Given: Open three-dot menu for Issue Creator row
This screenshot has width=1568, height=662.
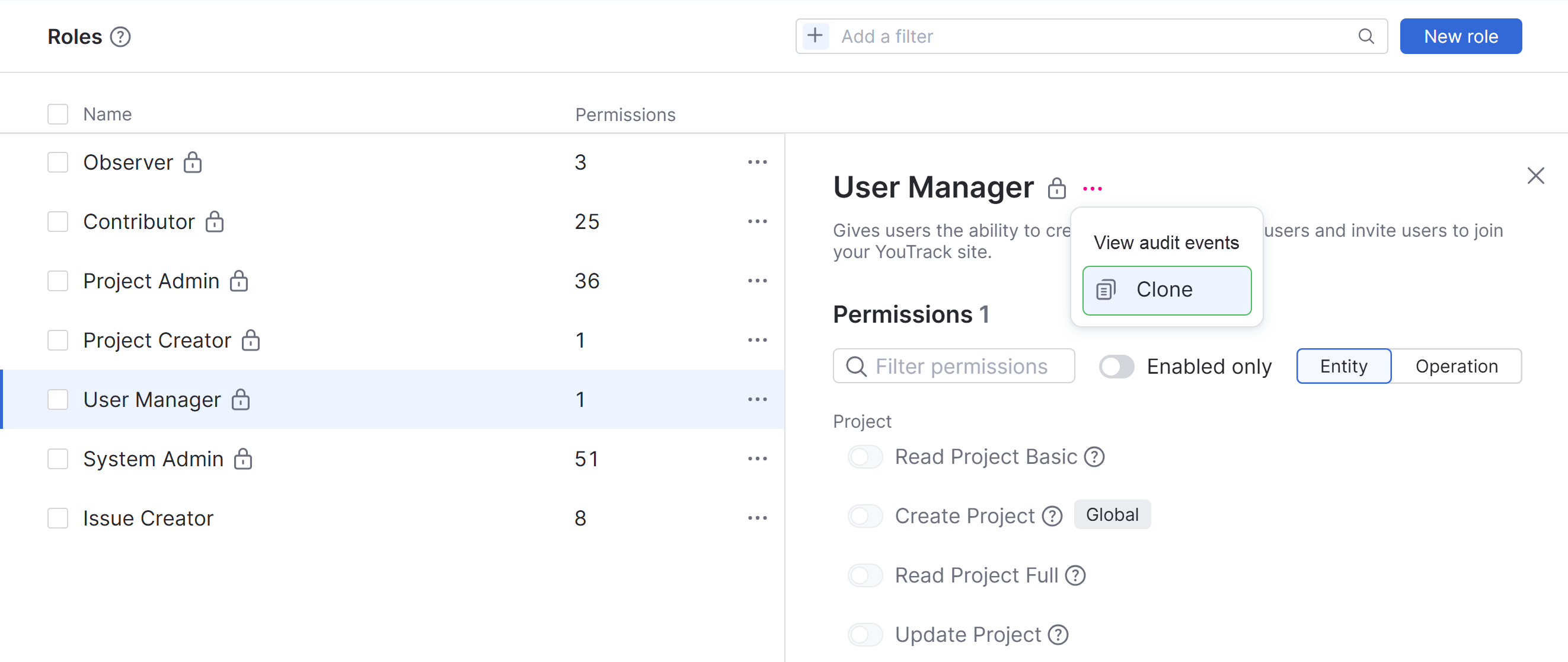Looking at the screenshot, I should [756, 518].
